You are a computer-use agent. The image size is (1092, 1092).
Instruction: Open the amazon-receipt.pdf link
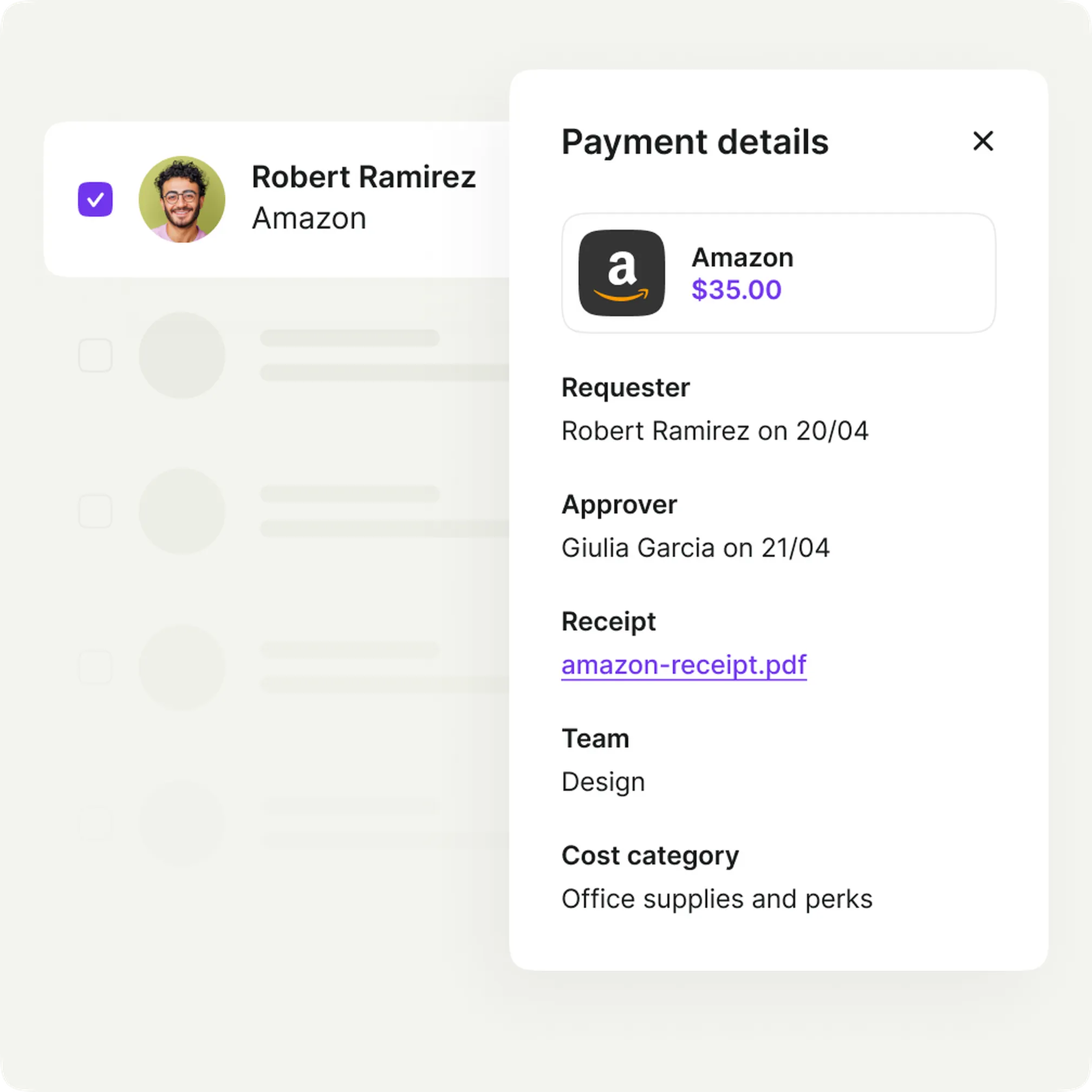684,665
